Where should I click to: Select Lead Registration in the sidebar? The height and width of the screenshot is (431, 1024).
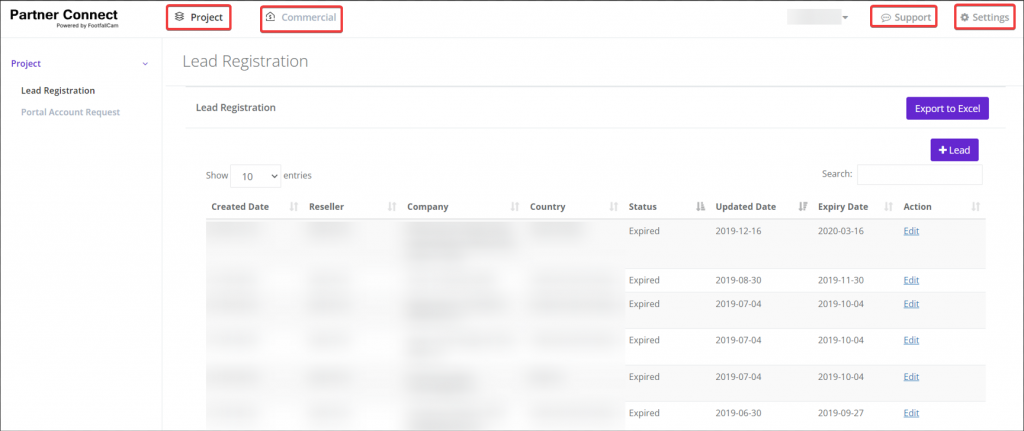(x=58, y=90)
